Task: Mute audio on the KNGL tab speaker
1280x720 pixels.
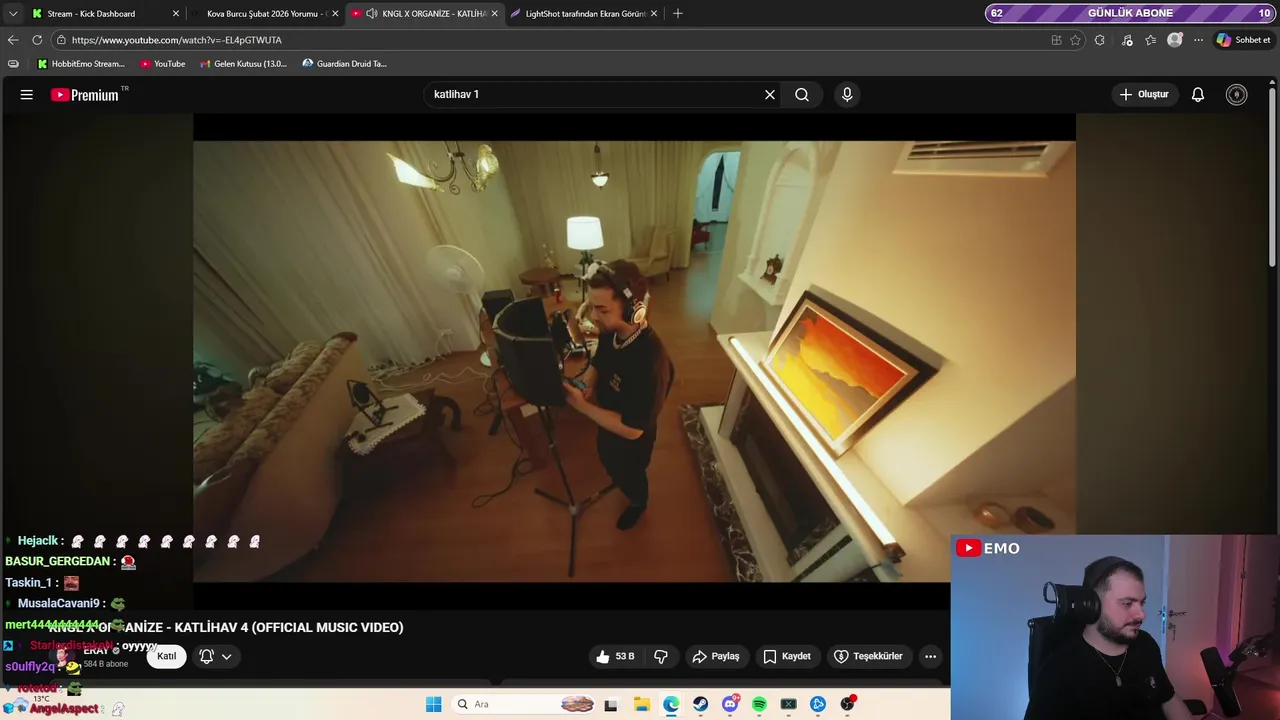Action: (372, 13)
